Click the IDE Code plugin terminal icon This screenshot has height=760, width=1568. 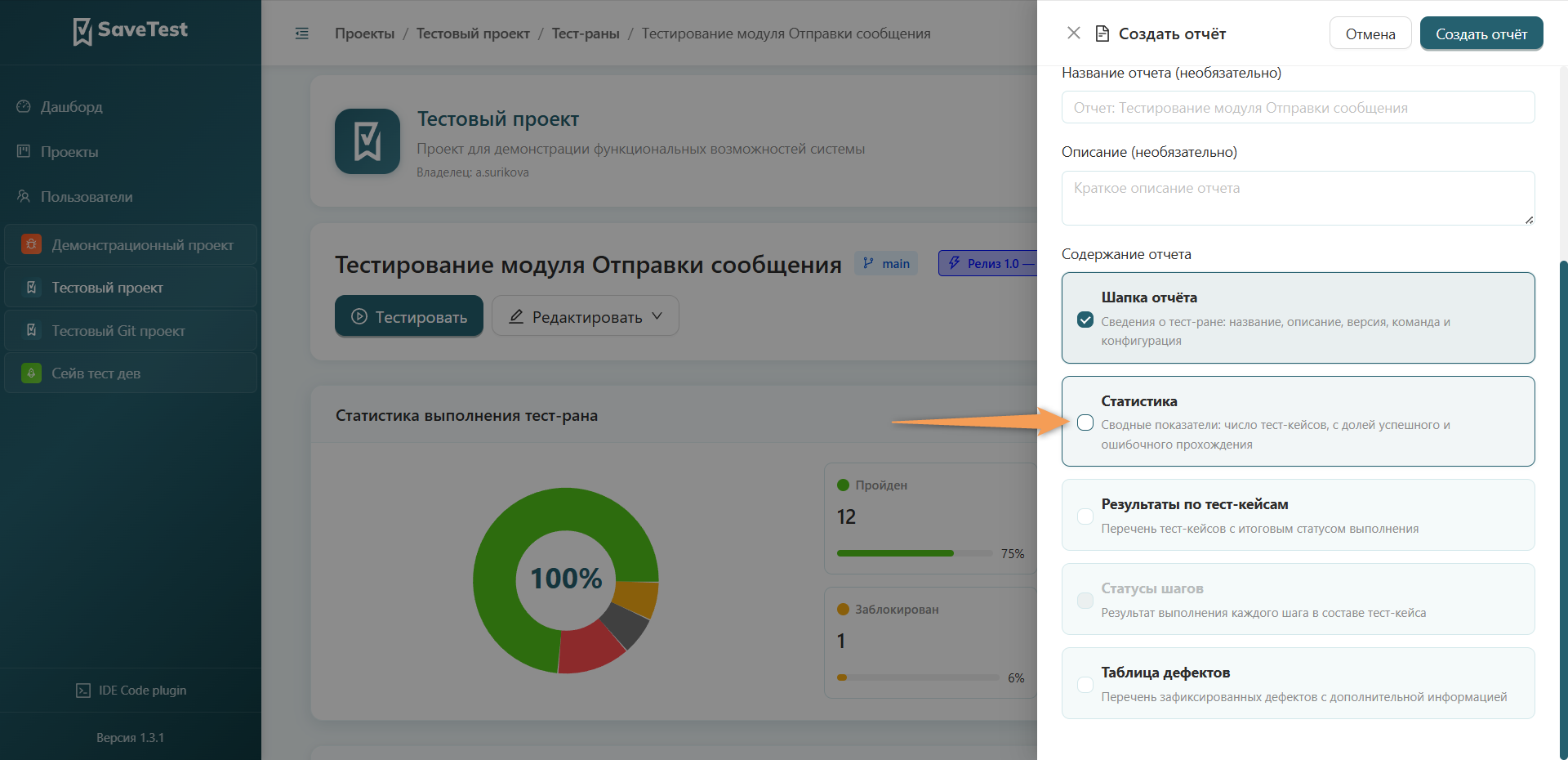(83, 691)
